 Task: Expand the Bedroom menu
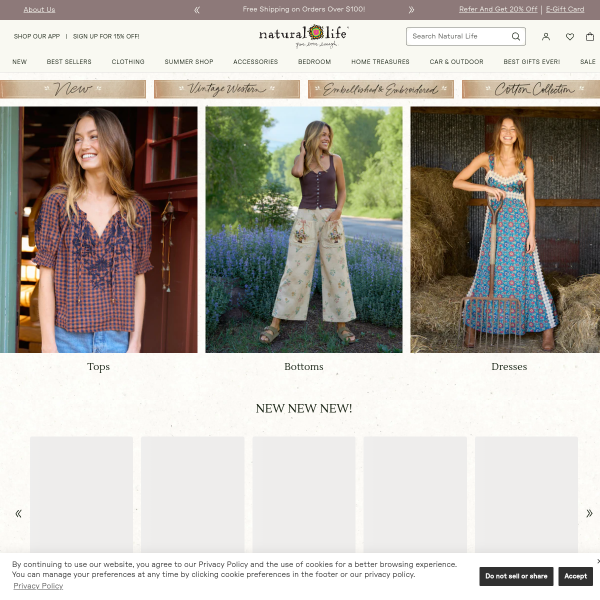[x=315, y=62]
